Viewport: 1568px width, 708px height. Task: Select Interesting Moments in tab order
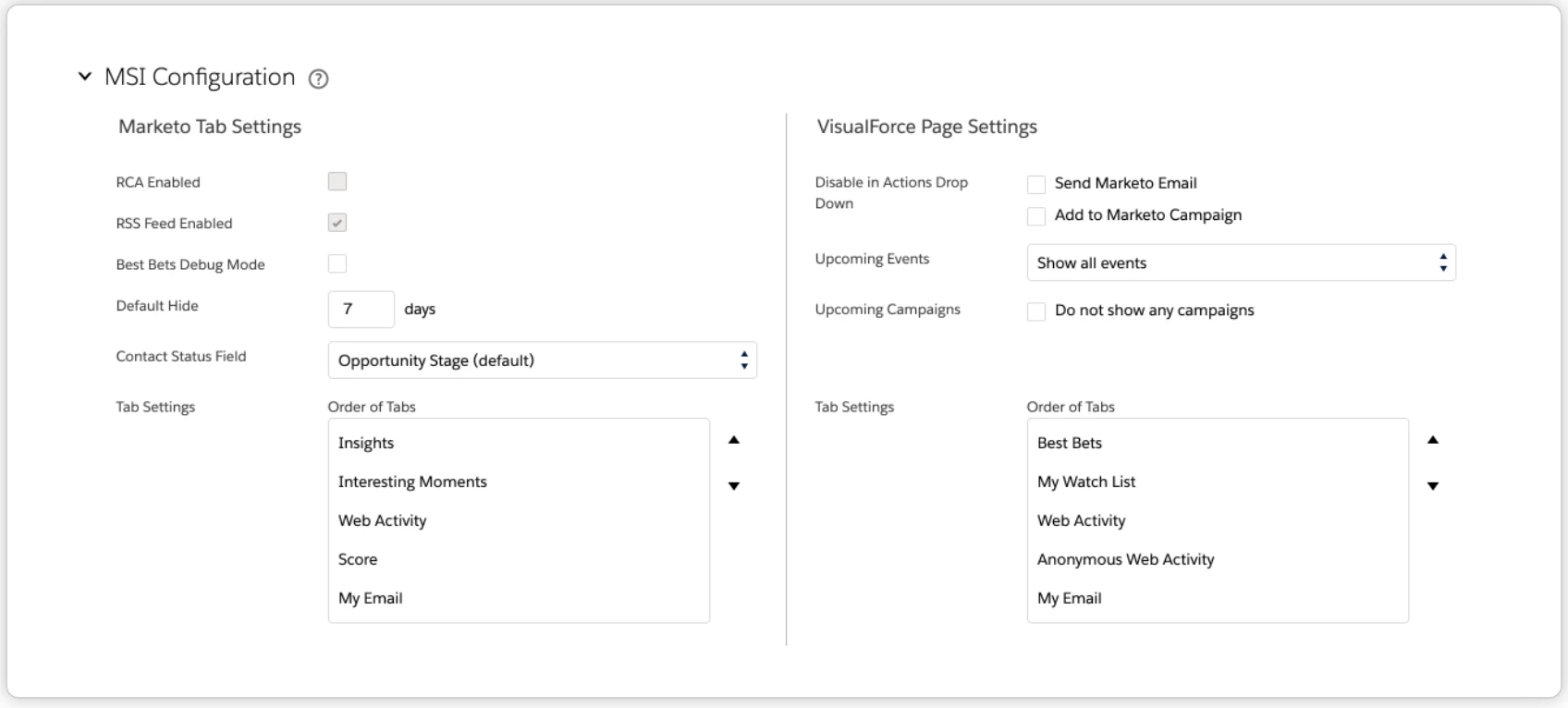tap(519, 482)
